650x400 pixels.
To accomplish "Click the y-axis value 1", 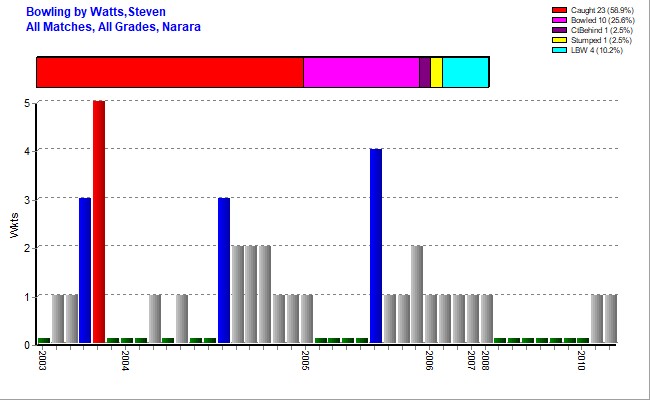I will click(27, 297).
